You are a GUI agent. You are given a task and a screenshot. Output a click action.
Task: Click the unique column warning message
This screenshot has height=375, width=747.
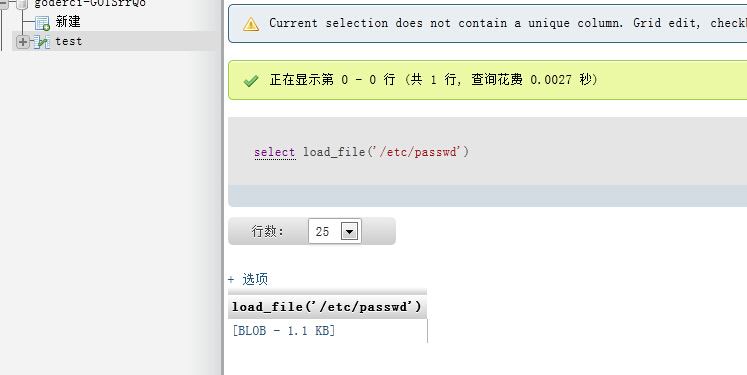pyautogui.click(x=507, y=23)
